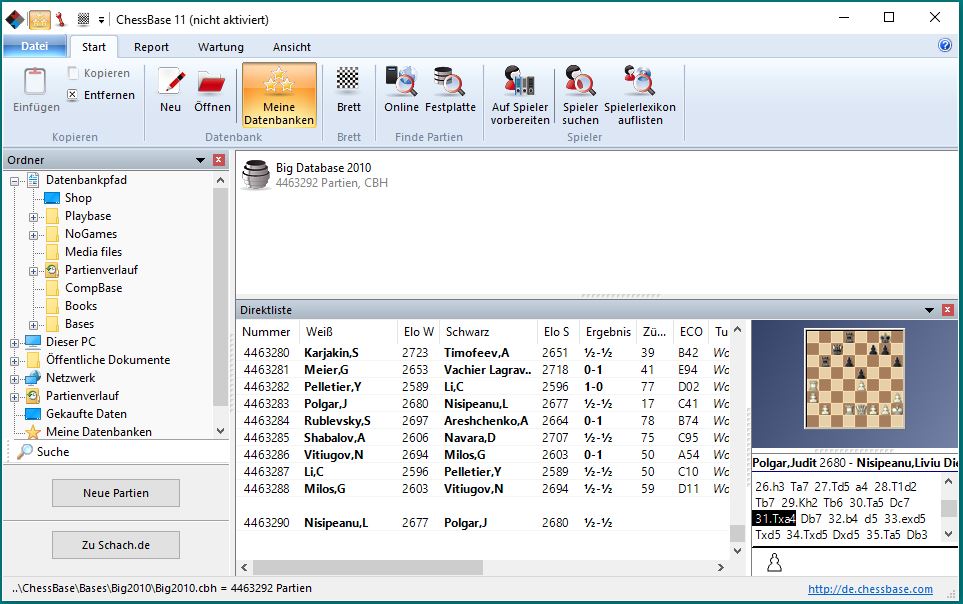This screenshot has width=963, height=604.
Task: Click the Entfernen checkbox icon
Action: (x=73, y=95)
